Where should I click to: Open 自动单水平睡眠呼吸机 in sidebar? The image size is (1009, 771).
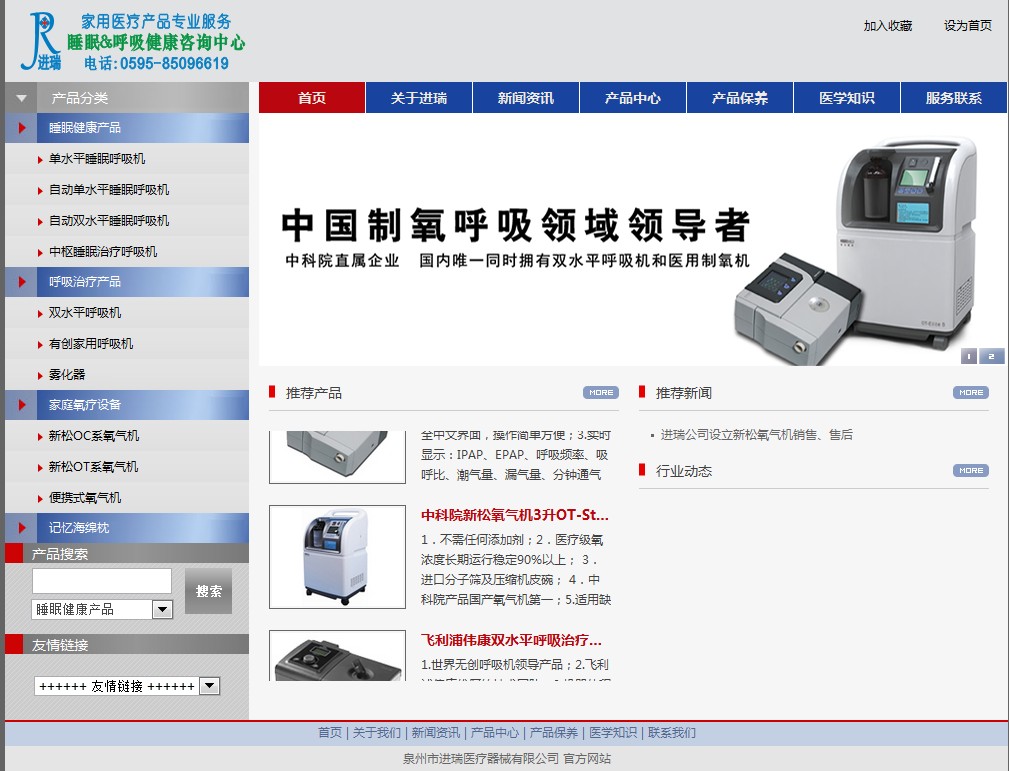point(109,189)
